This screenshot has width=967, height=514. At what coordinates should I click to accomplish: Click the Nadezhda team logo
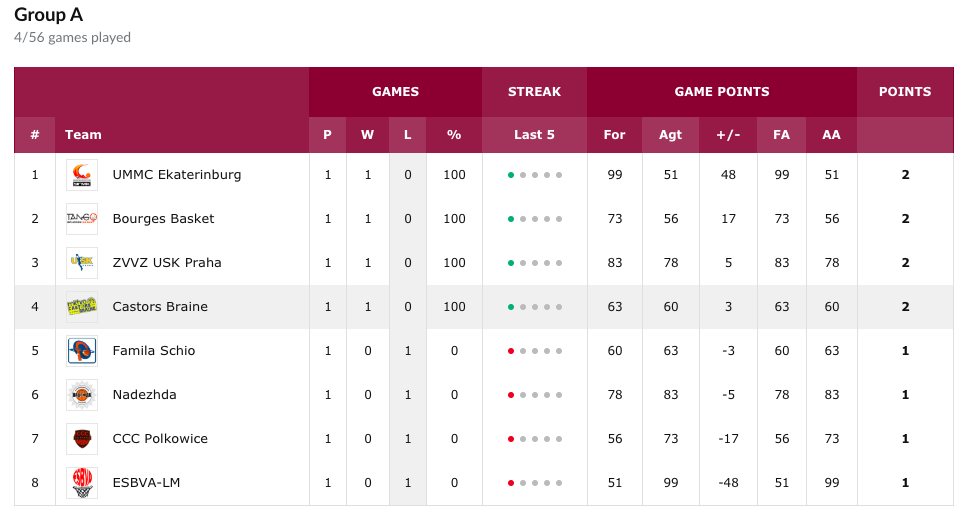click(82, 395)
